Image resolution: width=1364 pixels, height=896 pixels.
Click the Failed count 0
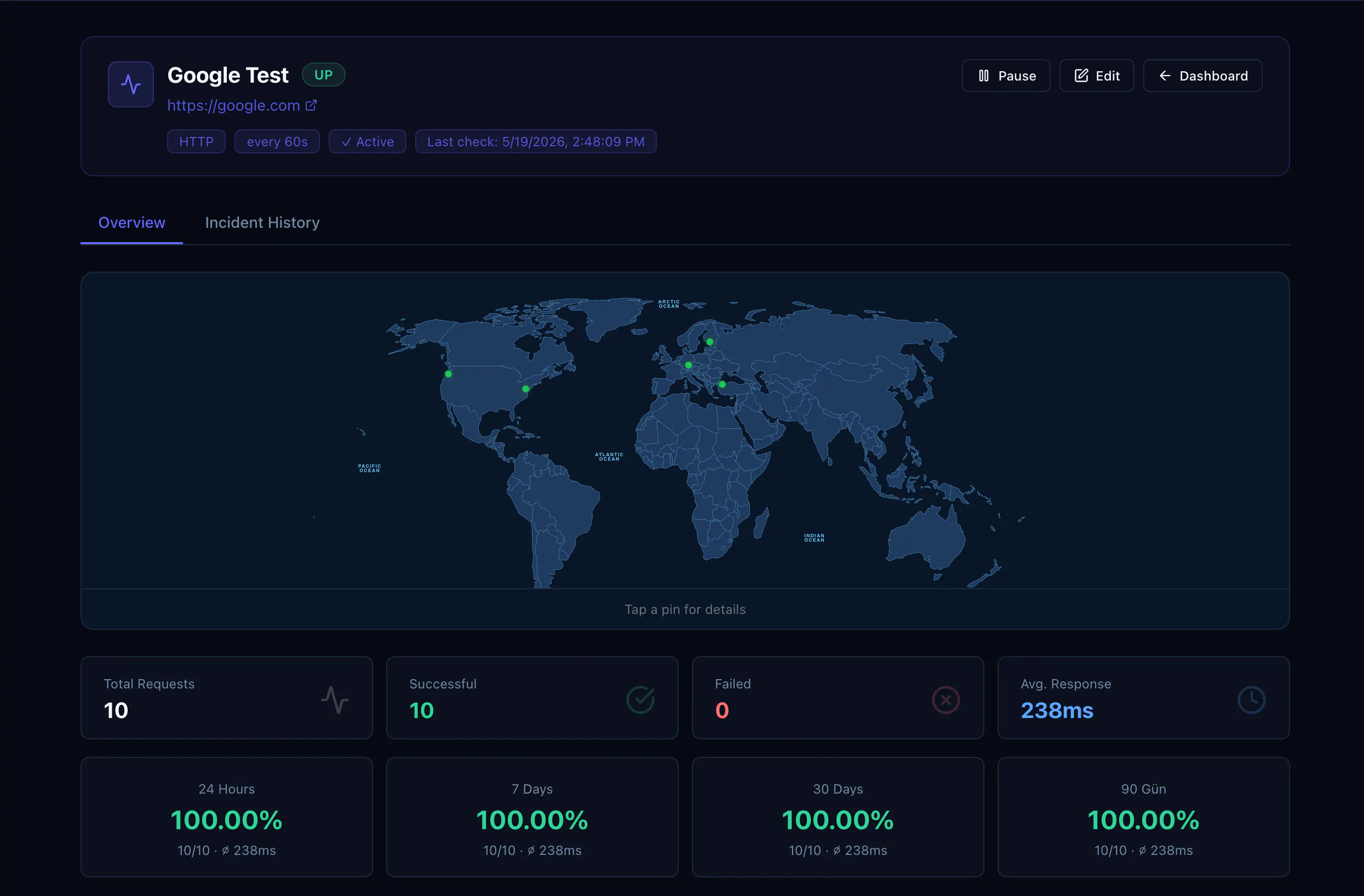(722, 710)
